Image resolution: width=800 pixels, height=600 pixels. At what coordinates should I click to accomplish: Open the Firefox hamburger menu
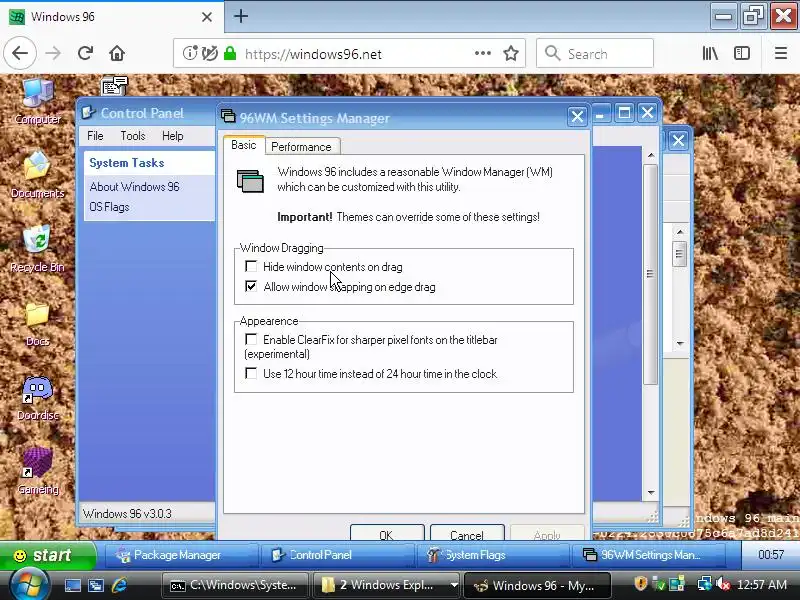[x=781, y=53]
